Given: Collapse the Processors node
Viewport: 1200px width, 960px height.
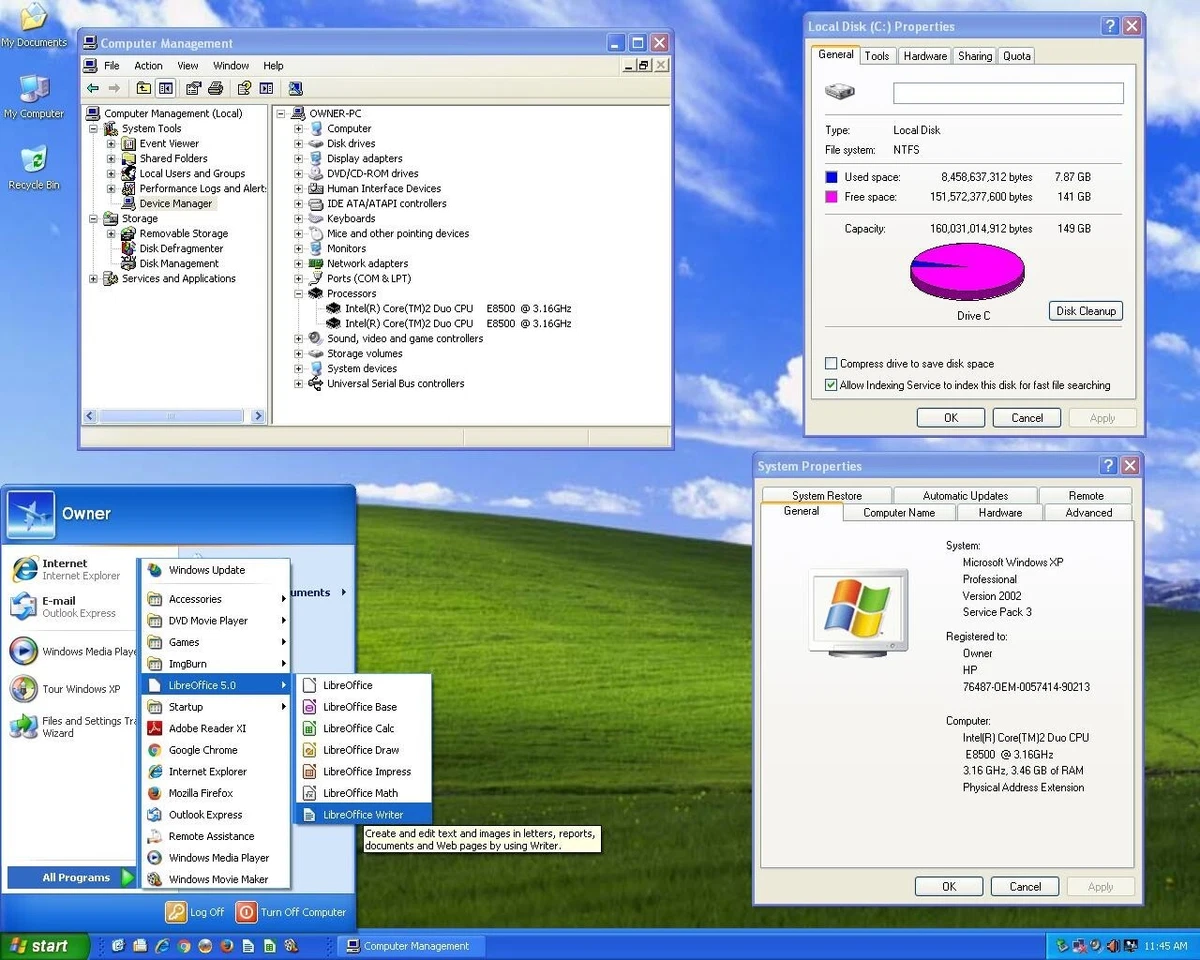Looking at the screenshot, I should tap(298, 294).
